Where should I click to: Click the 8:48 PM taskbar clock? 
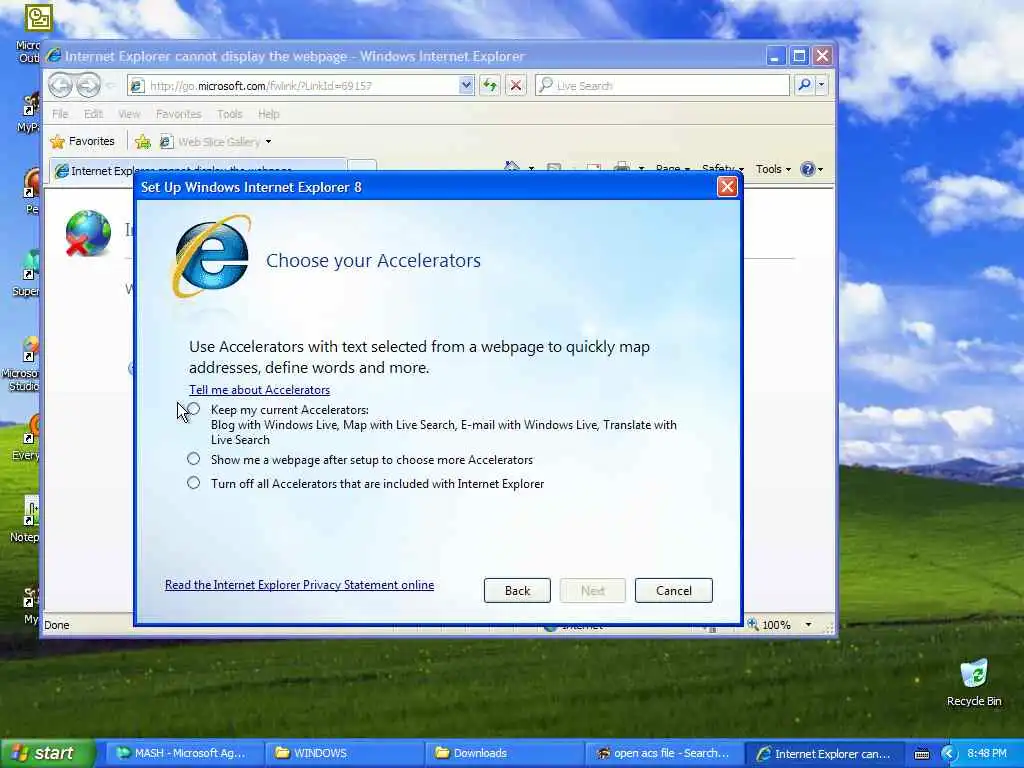point(987,754)
